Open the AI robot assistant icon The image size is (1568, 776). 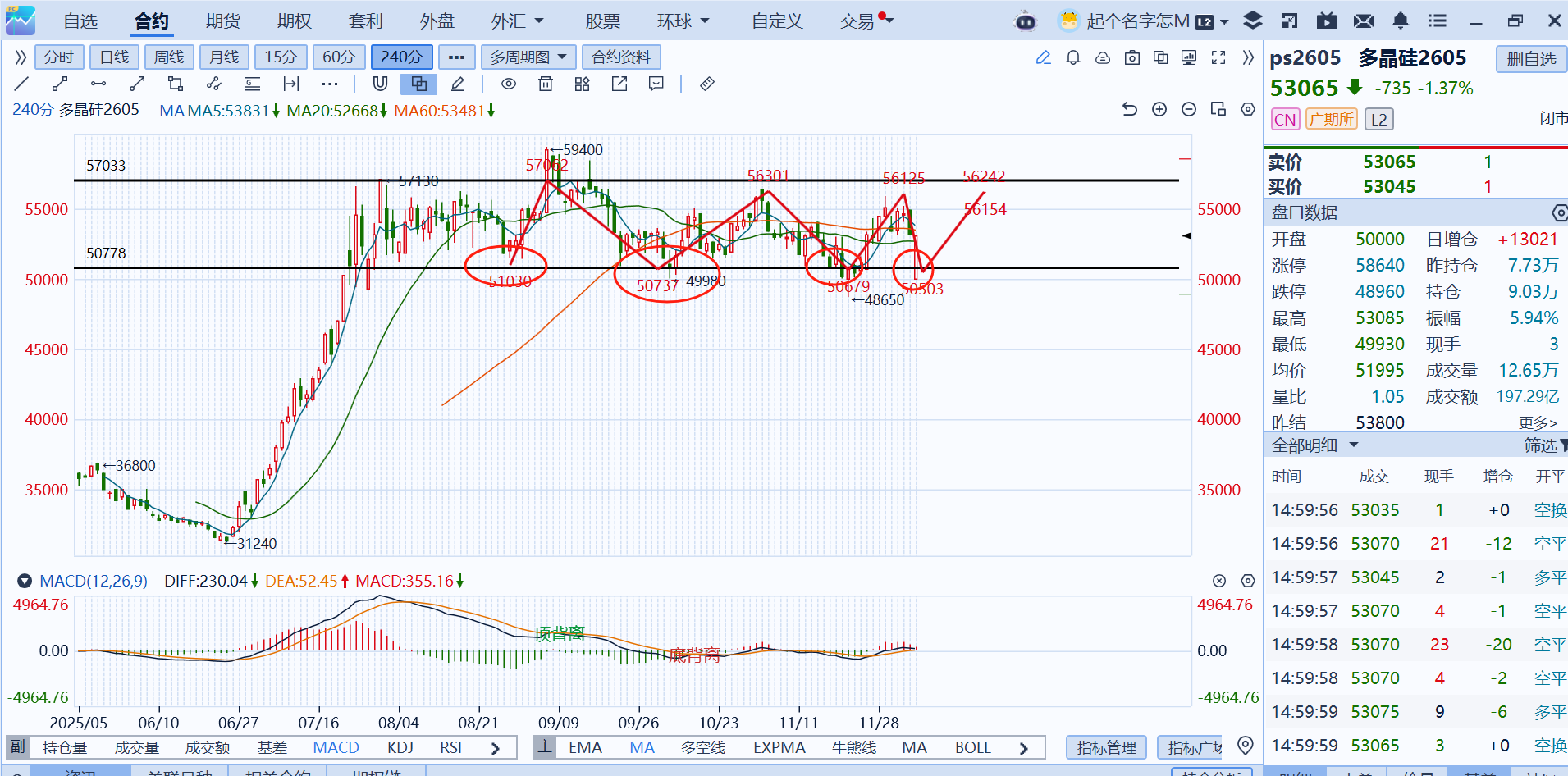click(x=1026, y=21)
